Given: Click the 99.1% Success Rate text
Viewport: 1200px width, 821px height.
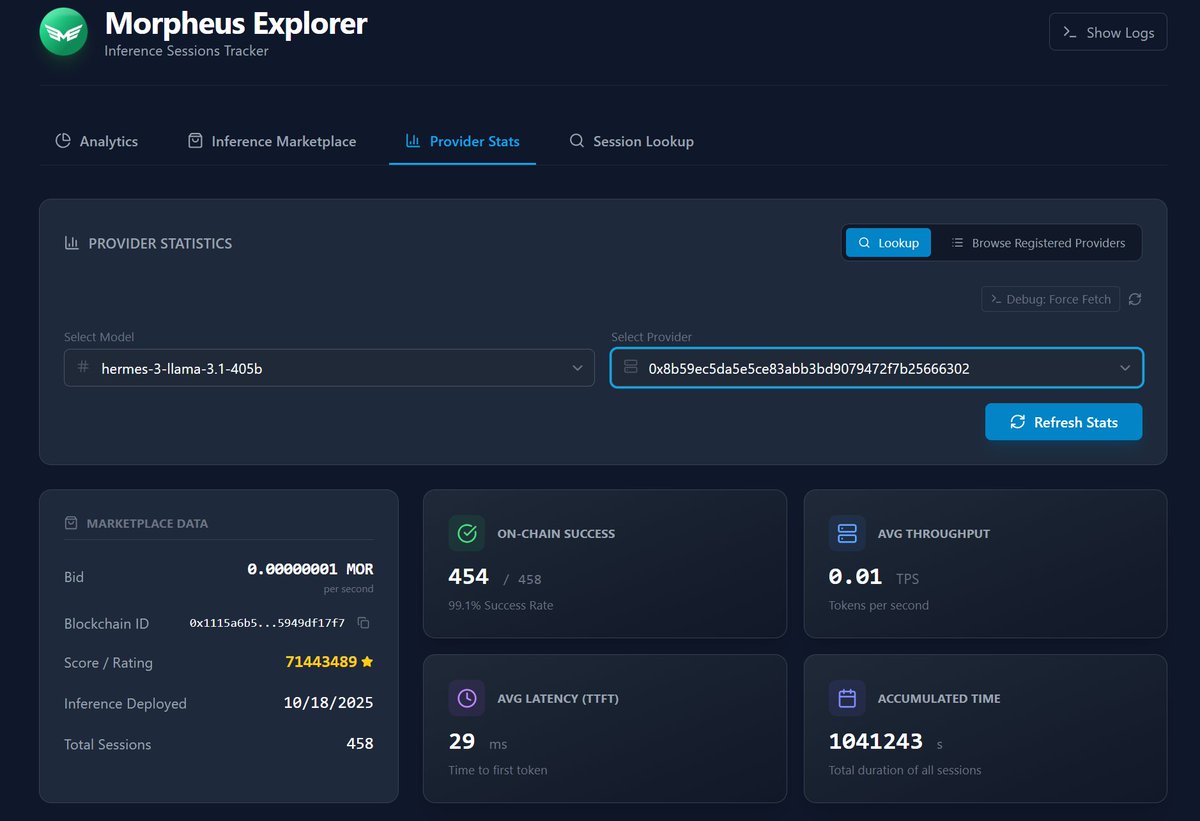Looking at the screenshot, I should pyautogui.click(x=501, y=605).
